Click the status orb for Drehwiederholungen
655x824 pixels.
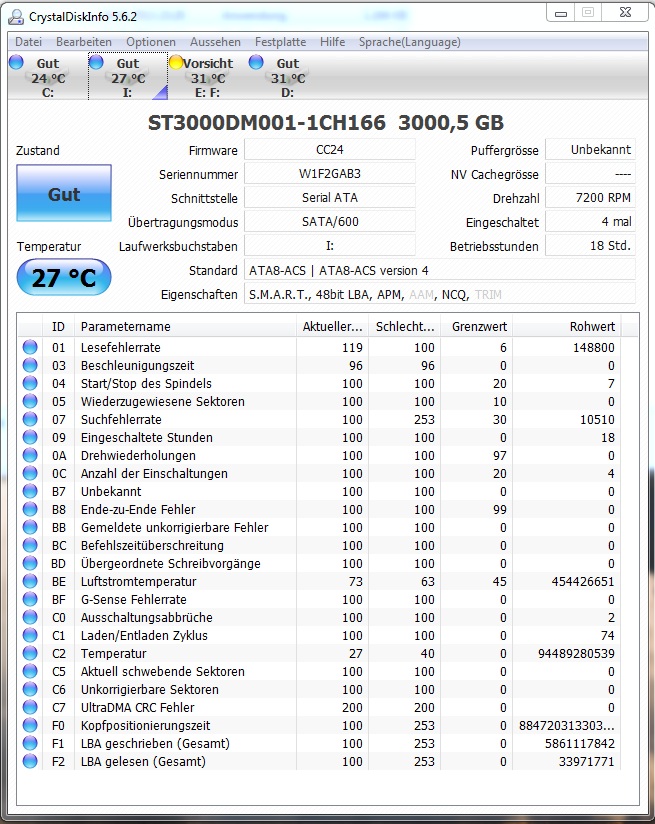click(x=30, y=455)
